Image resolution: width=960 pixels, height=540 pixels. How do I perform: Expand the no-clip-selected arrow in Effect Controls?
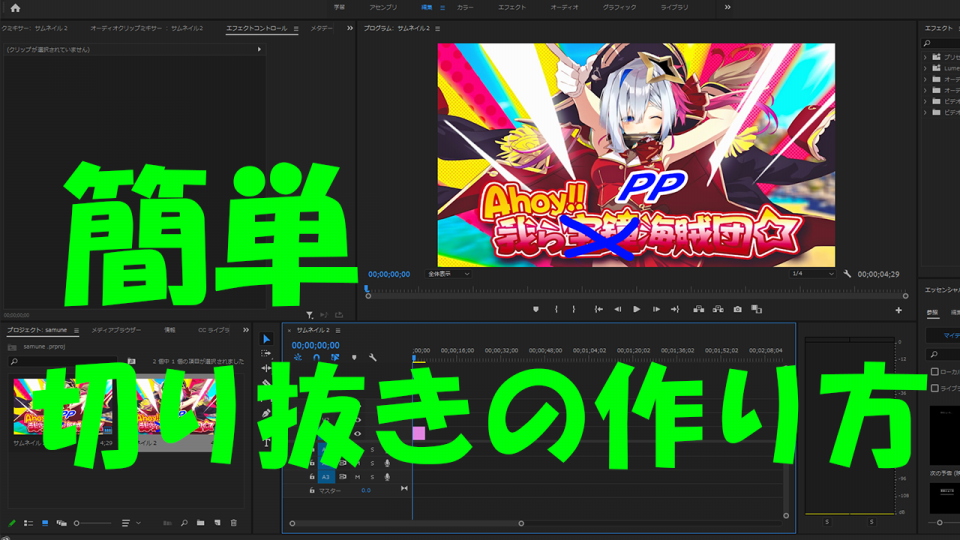pos(259,50)
